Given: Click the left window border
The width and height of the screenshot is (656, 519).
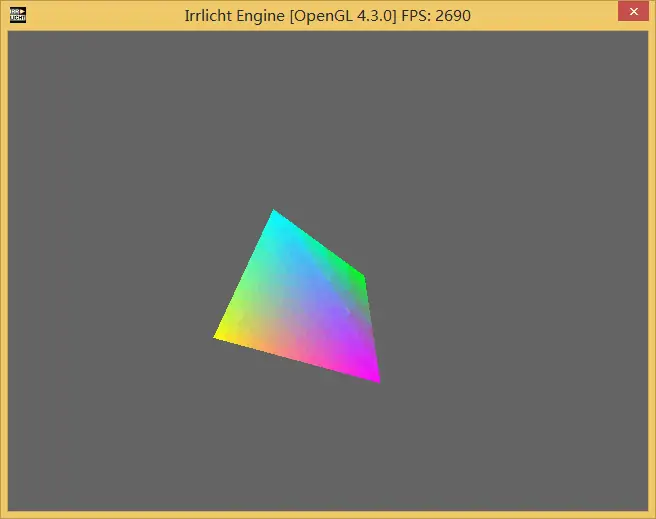Looking at the screenshot, I should coord(3,270).
